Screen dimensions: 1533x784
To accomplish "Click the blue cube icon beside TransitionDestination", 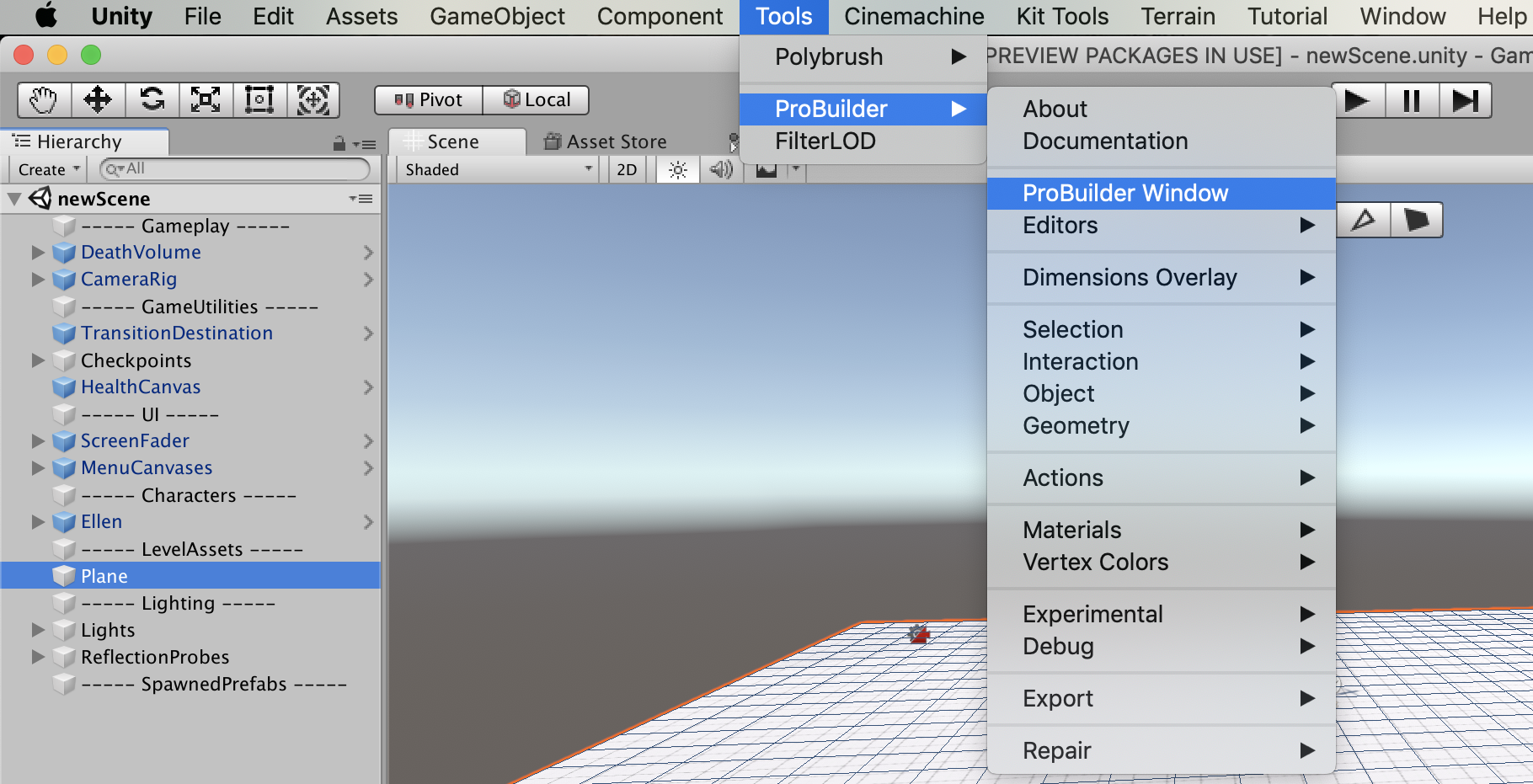I will pyautogui.click(x=64, y=333).
